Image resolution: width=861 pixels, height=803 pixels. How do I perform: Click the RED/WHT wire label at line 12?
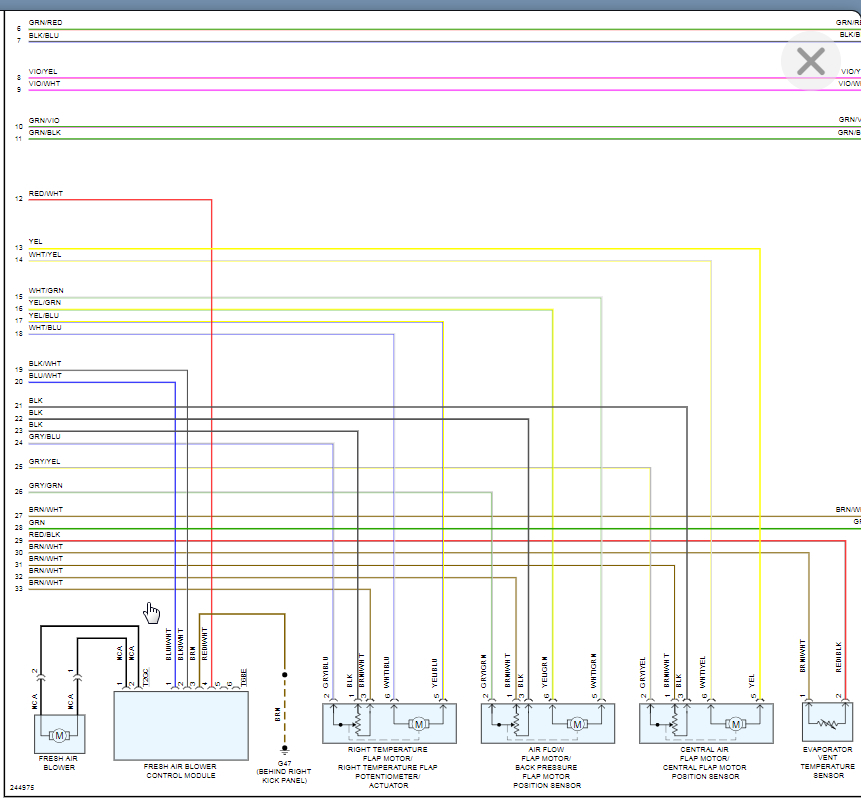click(x=46, y=193)
